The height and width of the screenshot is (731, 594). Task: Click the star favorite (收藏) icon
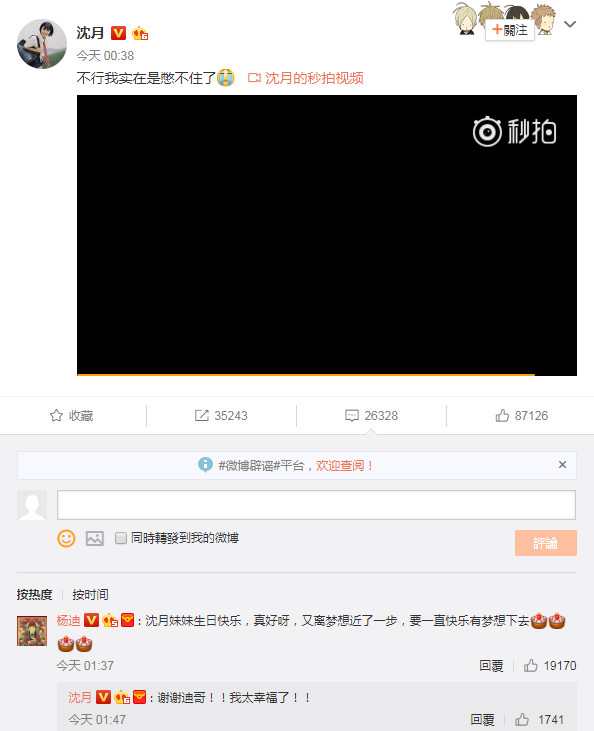pos(56,415)
